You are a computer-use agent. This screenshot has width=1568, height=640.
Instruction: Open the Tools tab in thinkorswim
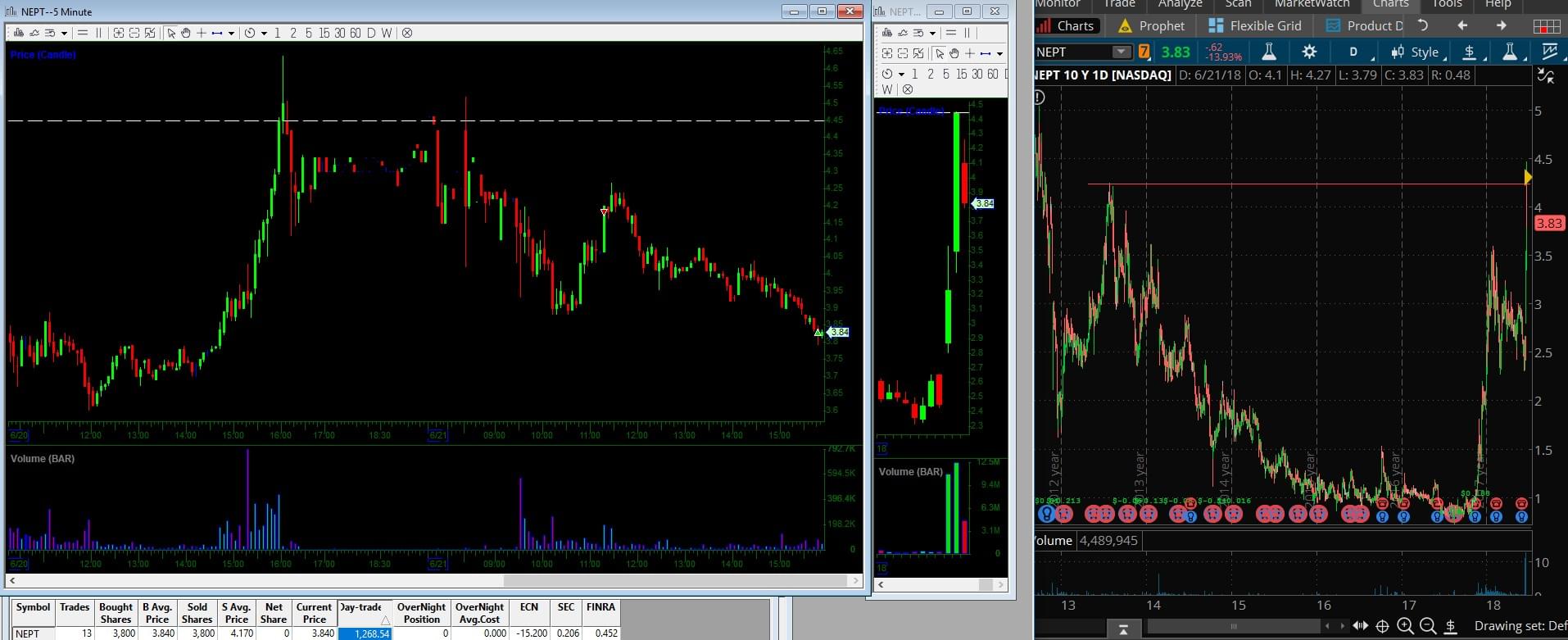pos(1447,4)
